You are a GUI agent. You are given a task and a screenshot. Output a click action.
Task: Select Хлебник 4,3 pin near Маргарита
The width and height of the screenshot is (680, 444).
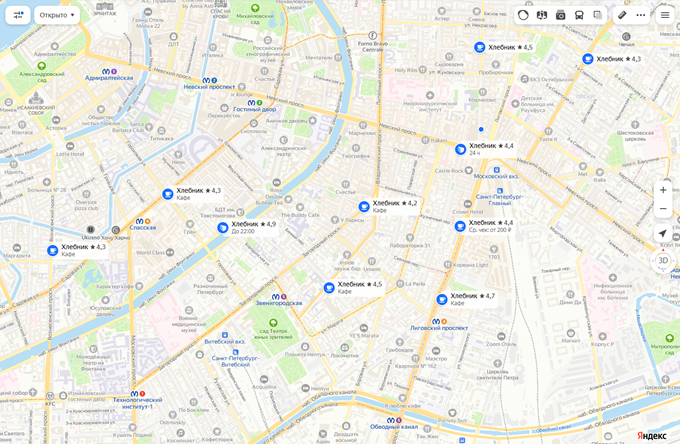pyautogui.click(x=52, y=250)
